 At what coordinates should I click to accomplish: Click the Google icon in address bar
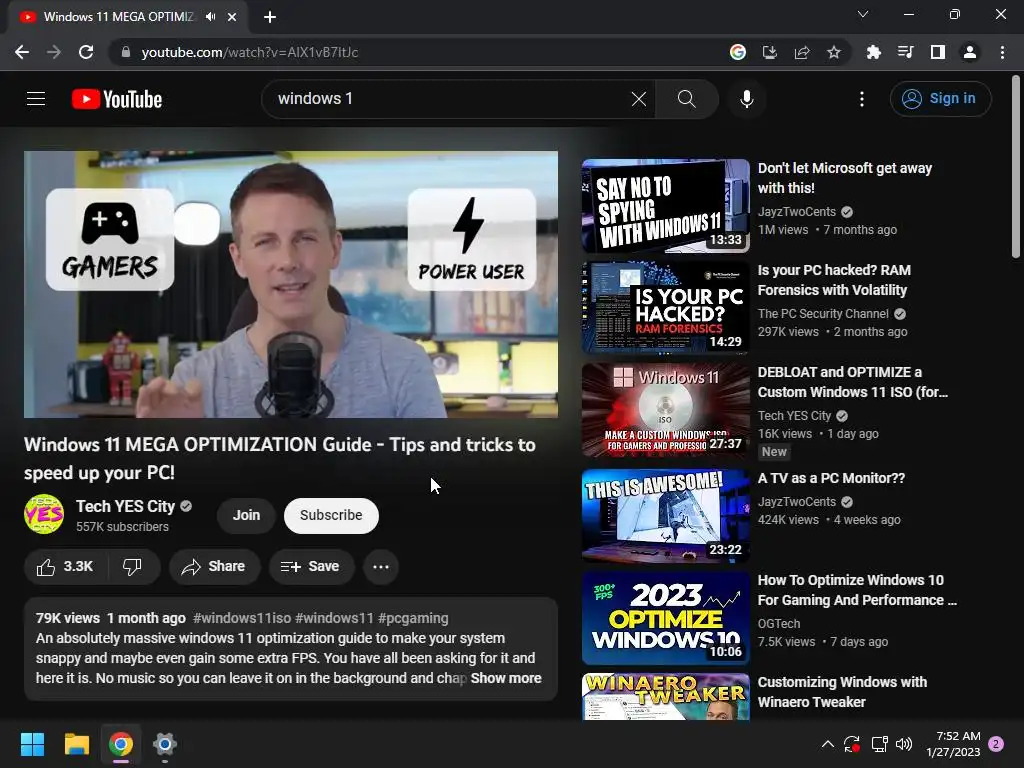point(738,52)
